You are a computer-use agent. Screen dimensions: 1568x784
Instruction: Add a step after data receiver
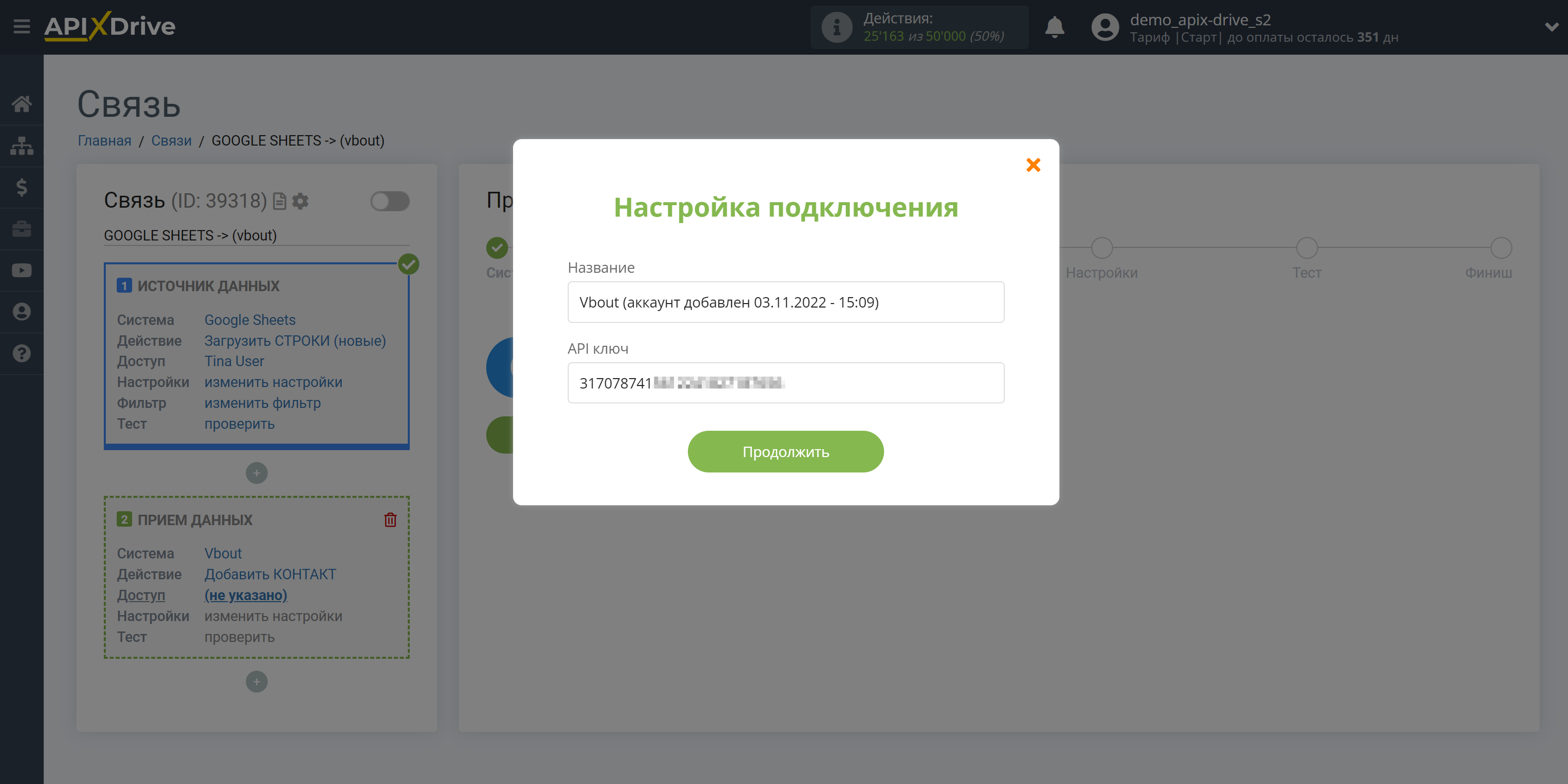(256, 682)
